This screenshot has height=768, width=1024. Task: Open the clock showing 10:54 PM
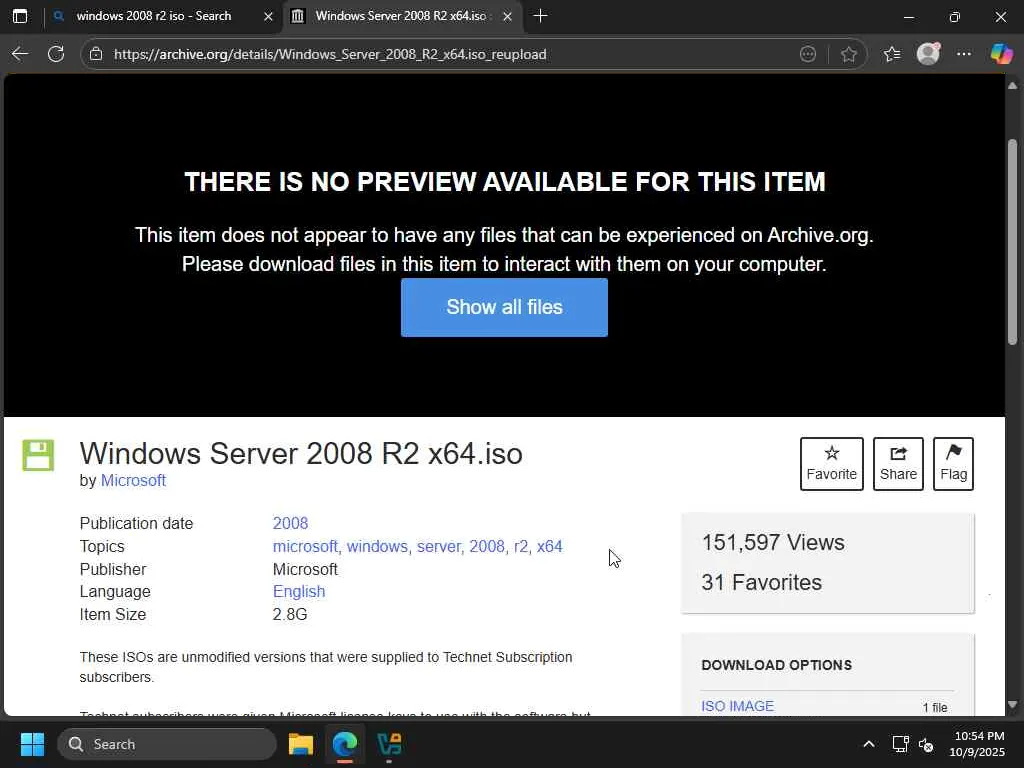click(978, 744)
